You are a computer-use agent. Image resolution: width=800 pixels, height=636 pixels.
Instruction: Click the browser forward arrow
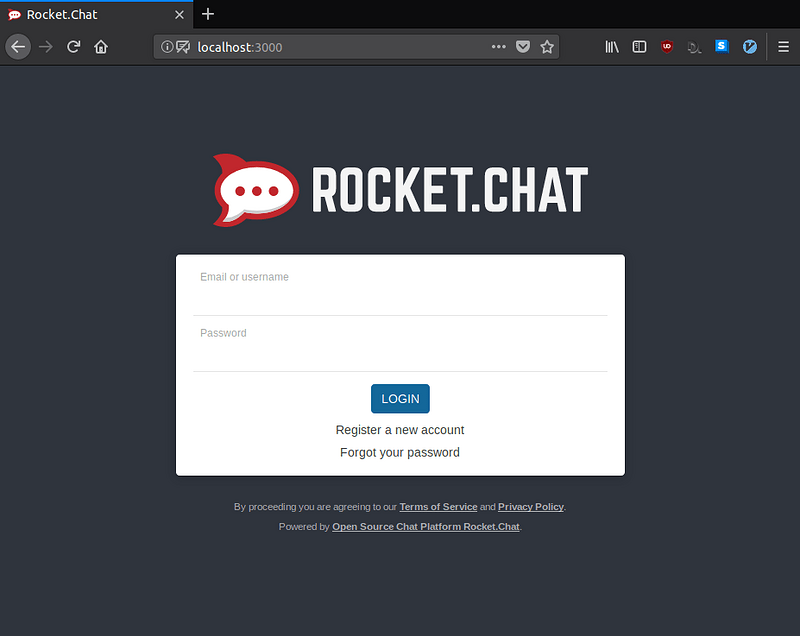tap(46, 47)
